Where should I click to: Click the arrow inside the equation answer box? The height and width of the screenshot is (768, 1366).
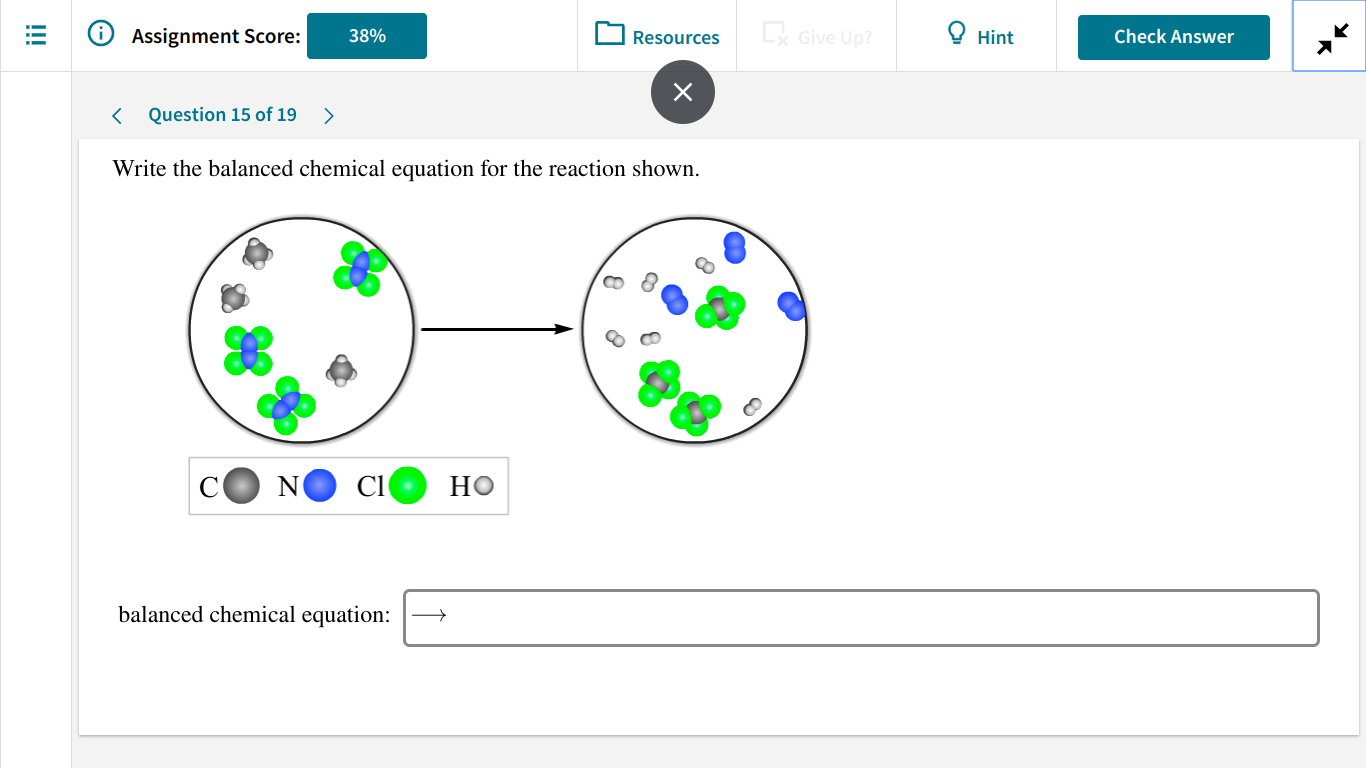pos(430,616)
